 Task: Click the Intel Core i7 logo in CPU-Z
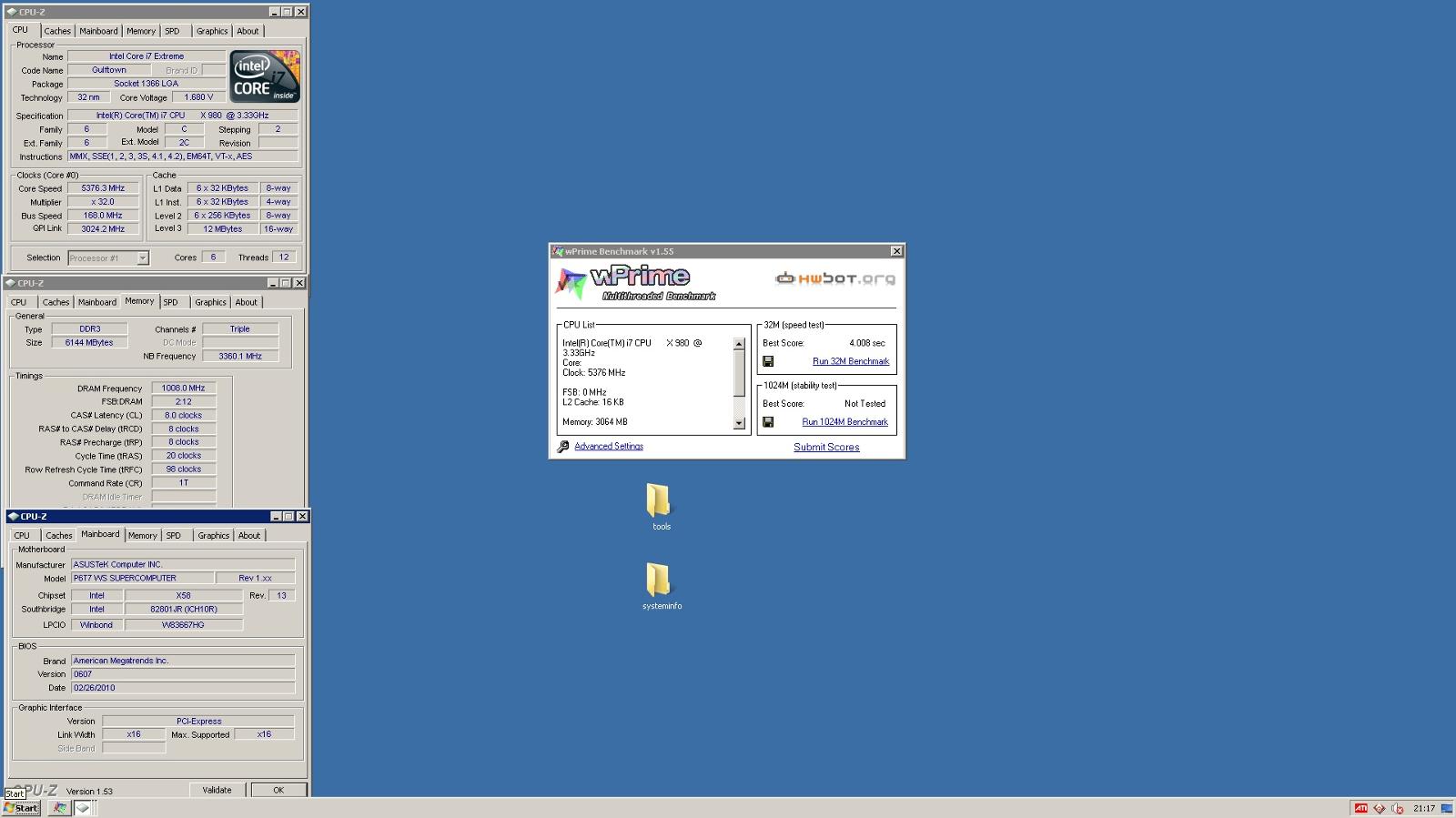265,76
